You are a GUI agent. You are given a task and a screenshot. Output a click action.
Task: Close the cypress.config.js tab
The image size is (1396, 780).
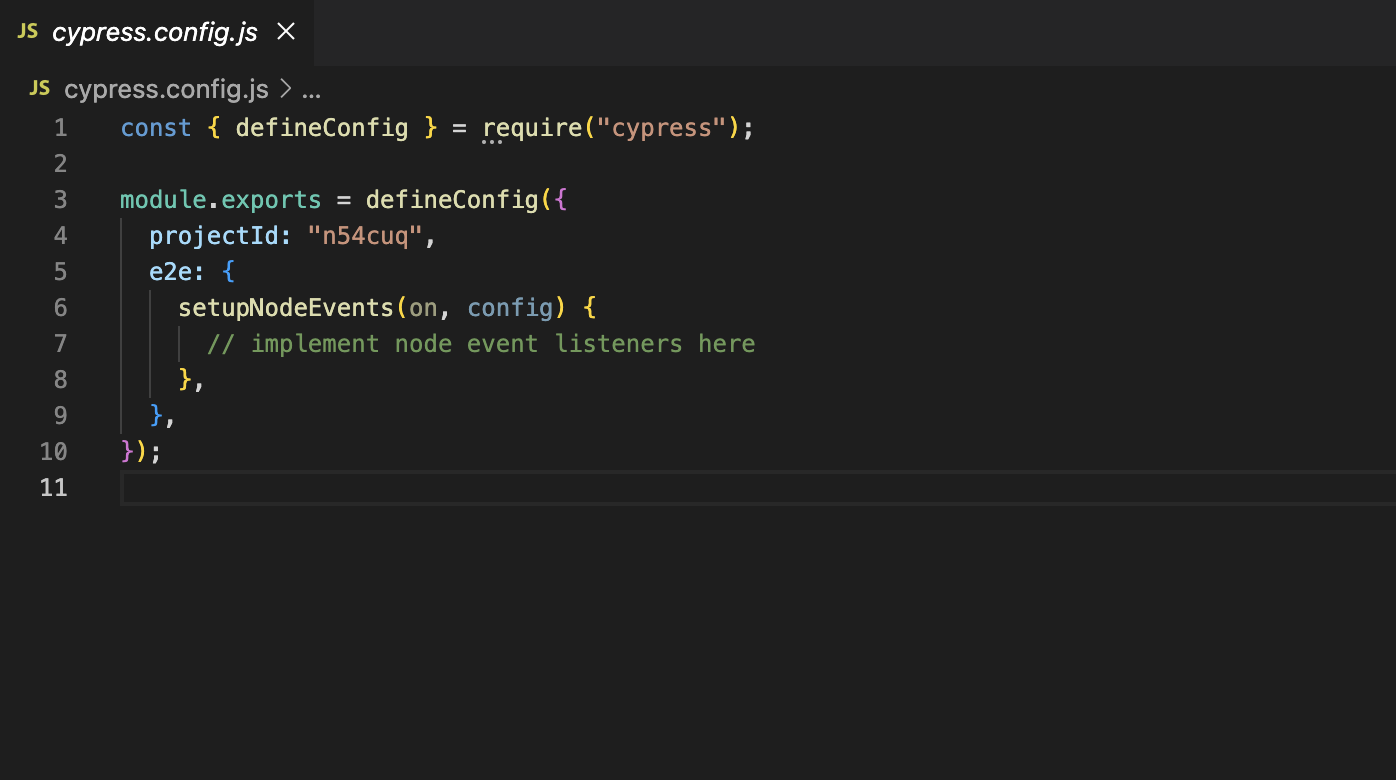(x=285, y=31)
